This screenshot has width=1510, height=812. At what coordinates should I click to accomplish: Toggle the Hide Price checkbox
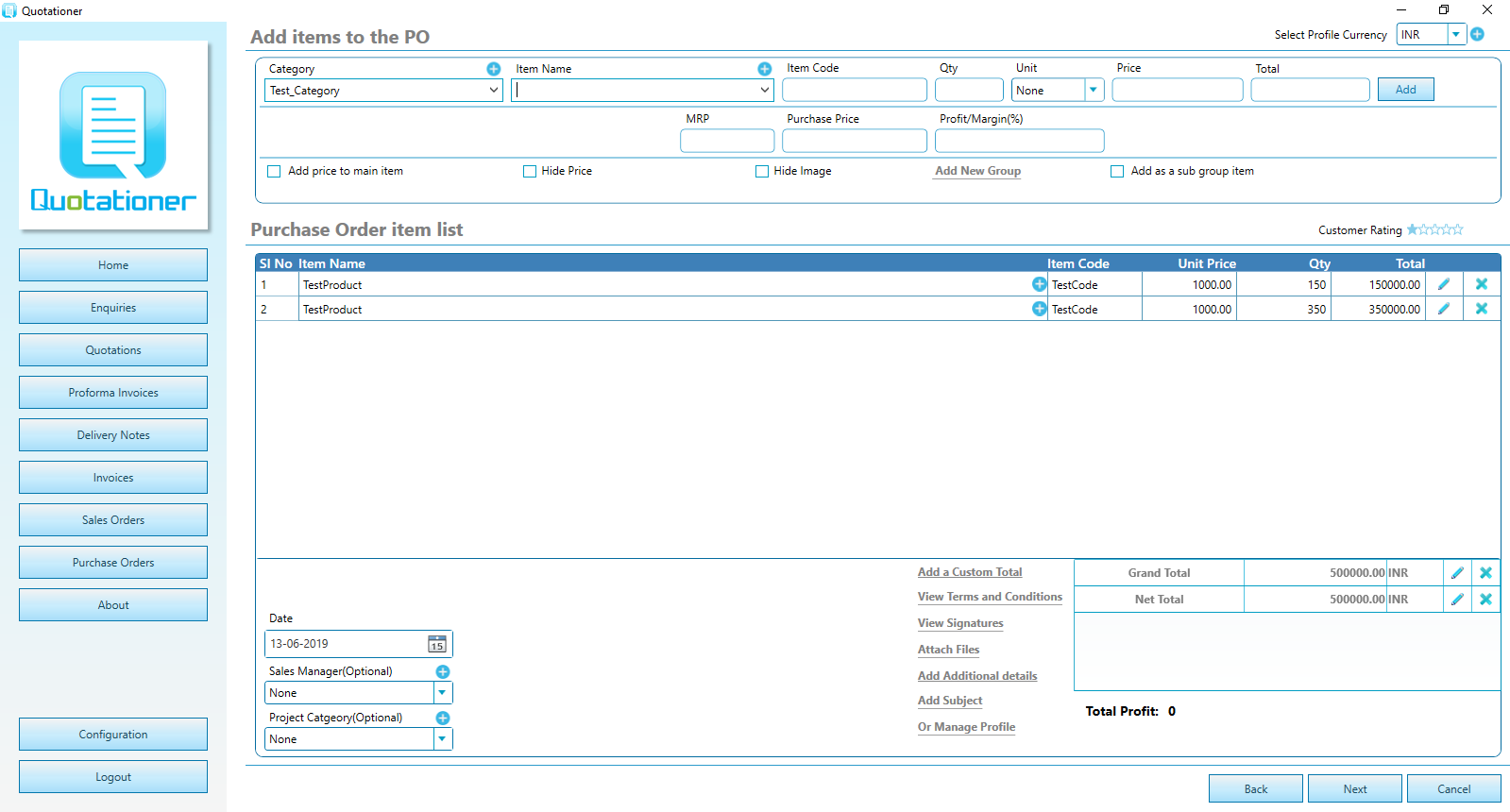(x=530, y=172)
